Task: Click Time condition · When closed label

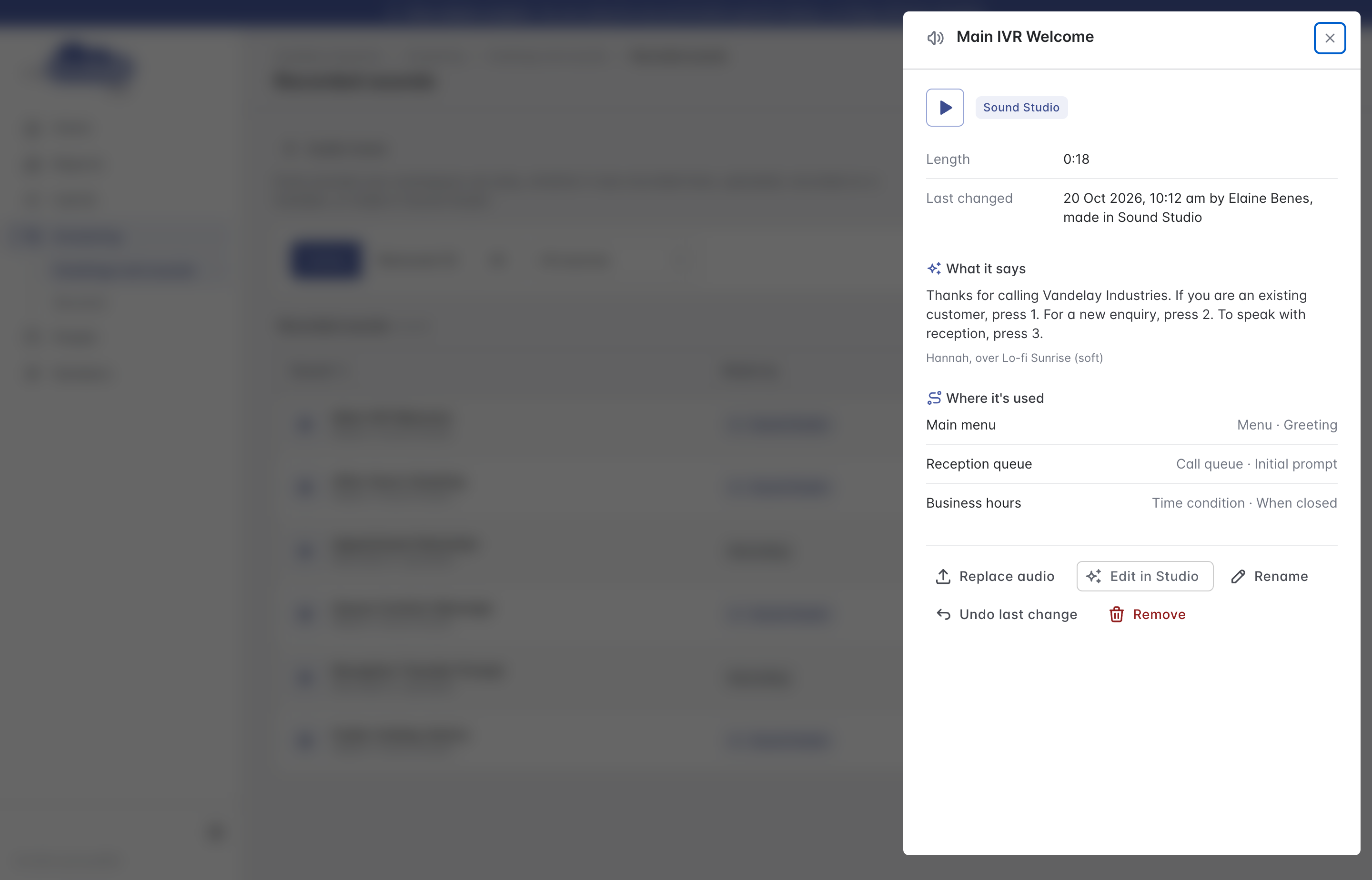Action: (1244, 503)
